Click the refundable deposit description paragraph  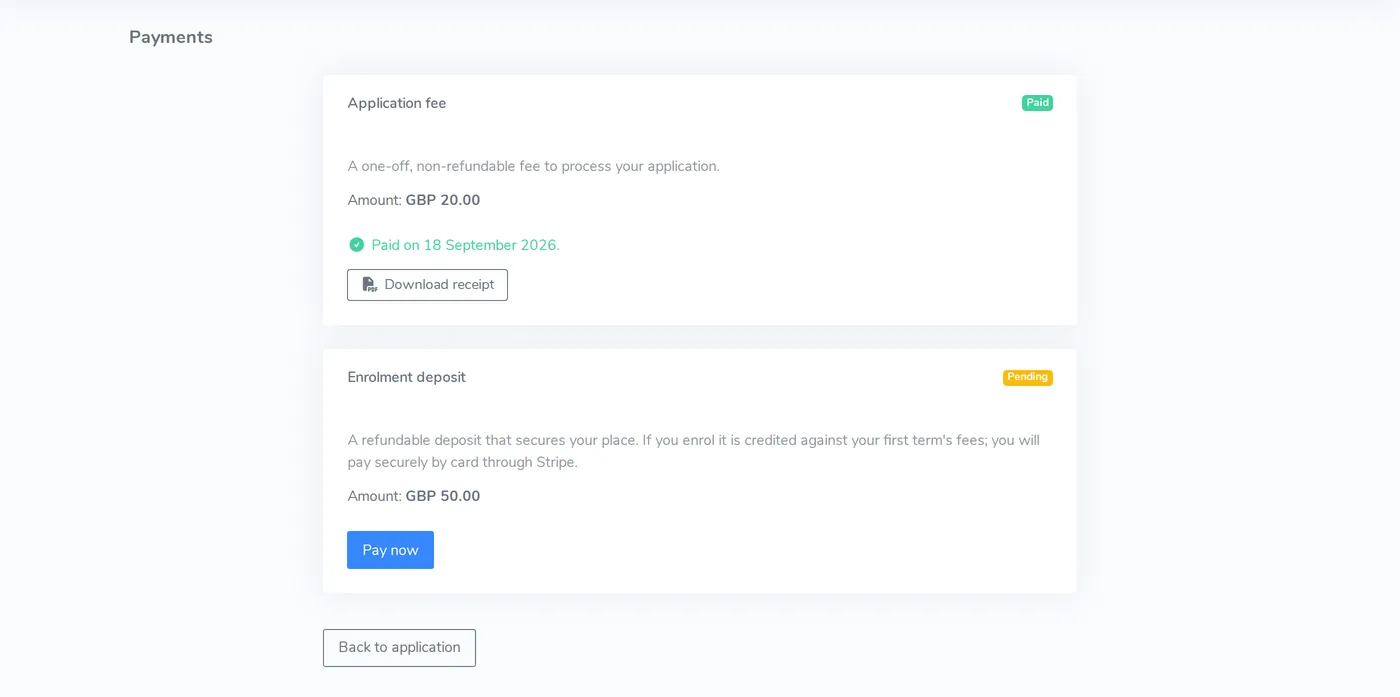coord(694,451)
